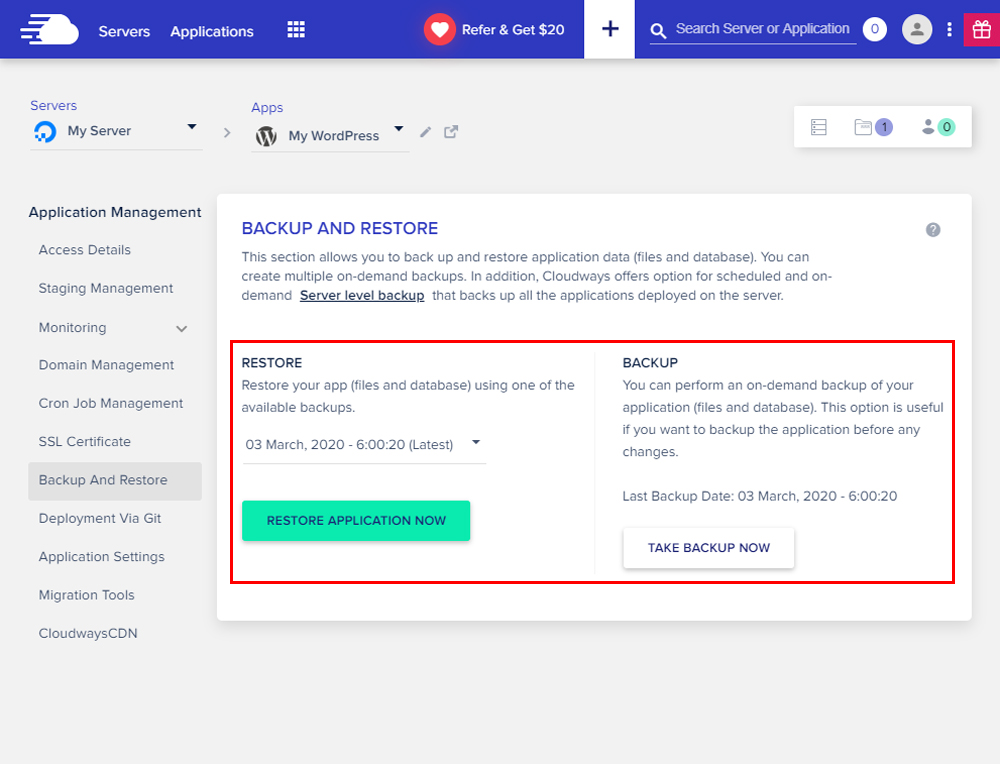Open the Applications top menu
The image size is (1000, 764).
[x=212, y=31]
